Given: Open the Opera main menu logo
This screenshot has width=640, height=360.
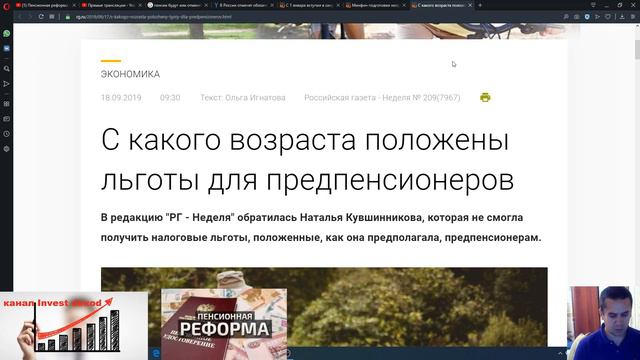Looking at the screenshot, I should 6,6.
